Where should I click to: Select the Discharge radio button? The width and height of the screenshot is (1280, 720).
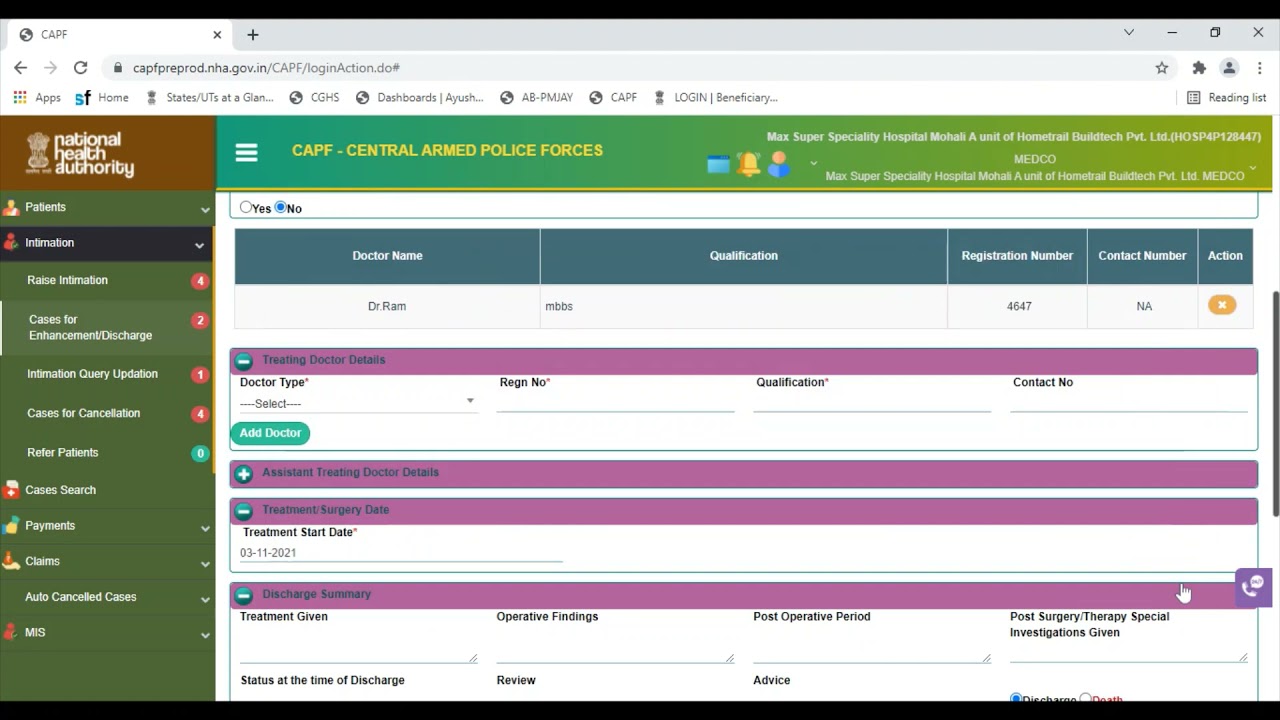(1016, 698)
